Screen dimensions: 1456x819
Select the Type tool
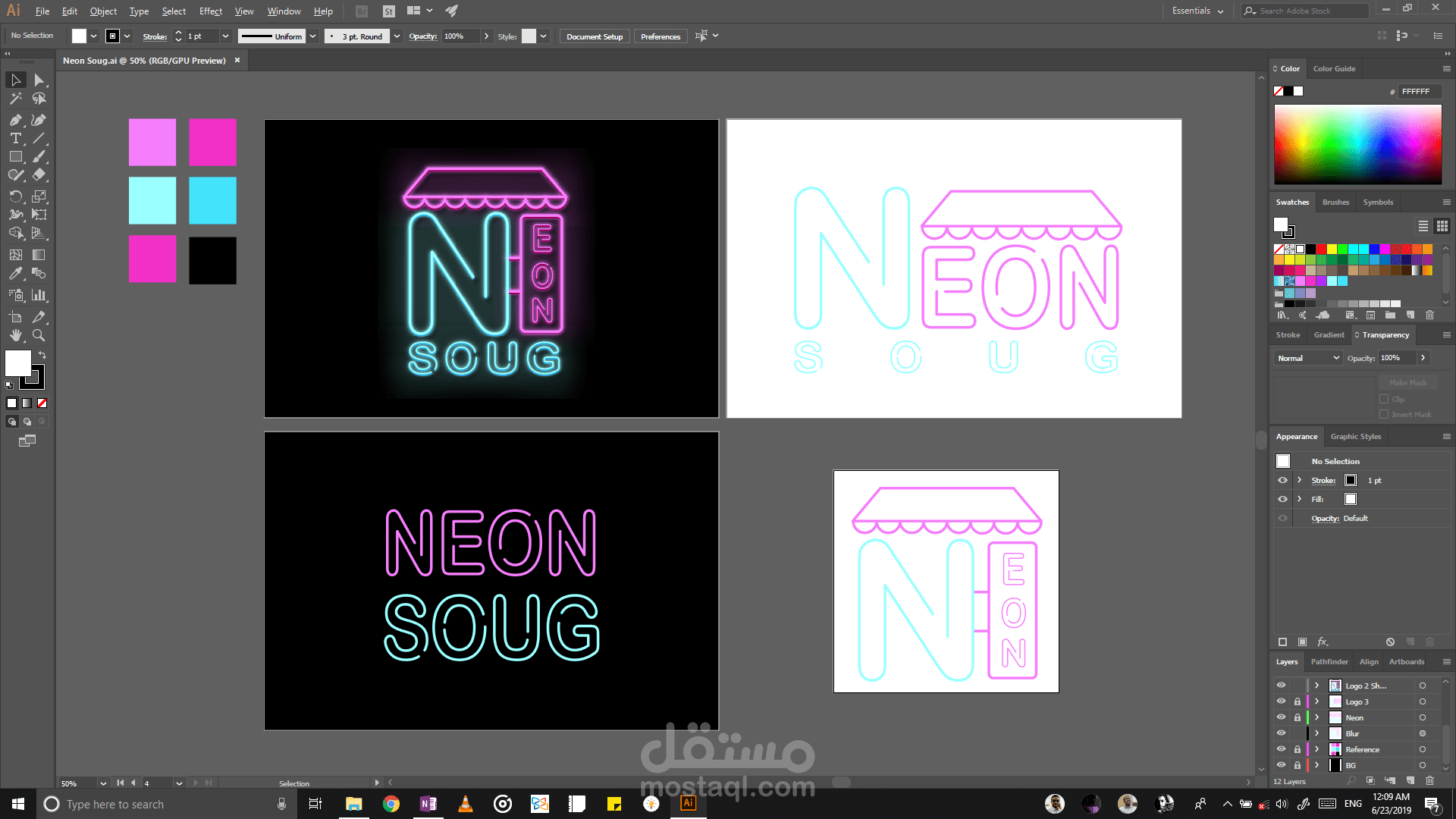point(15,138)
